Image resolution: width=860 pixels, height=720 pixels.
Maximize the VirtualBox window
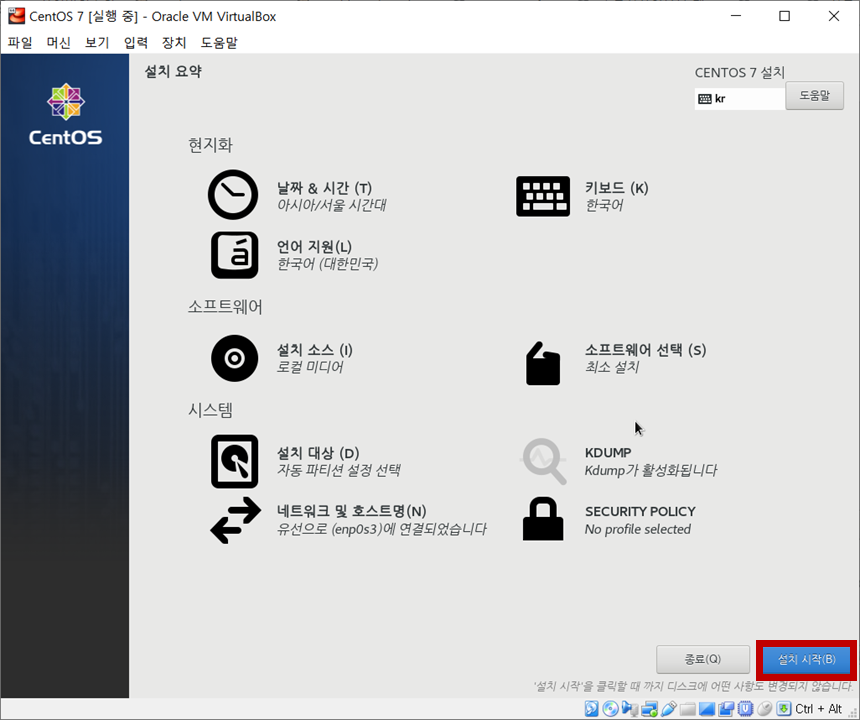coord(785,16)
